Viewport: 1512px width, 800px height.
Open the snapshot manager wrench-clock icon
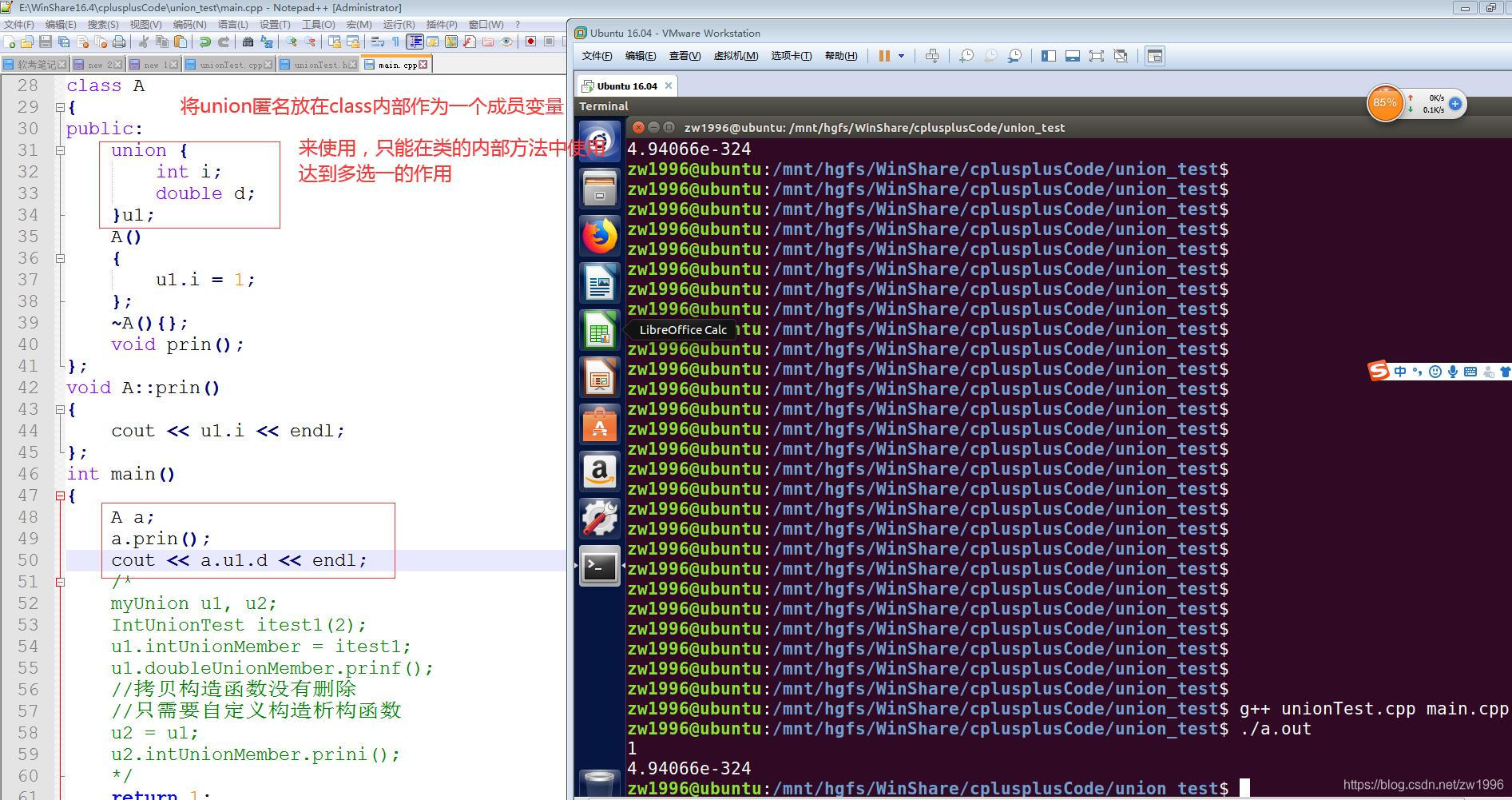coord(1014,56)
